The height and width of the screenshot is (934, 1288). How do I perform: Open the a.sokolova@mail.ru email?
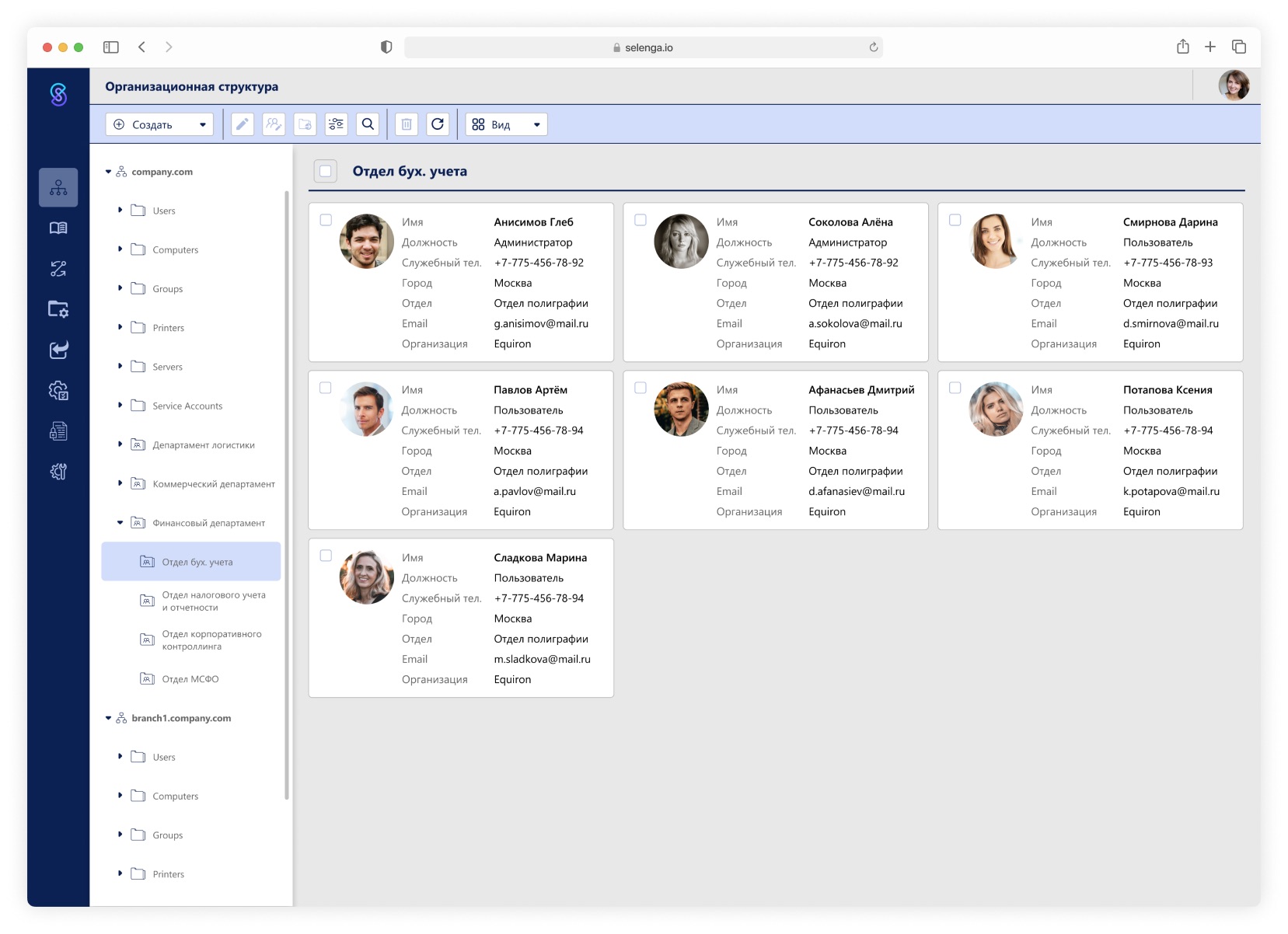[x=855, y=323]
